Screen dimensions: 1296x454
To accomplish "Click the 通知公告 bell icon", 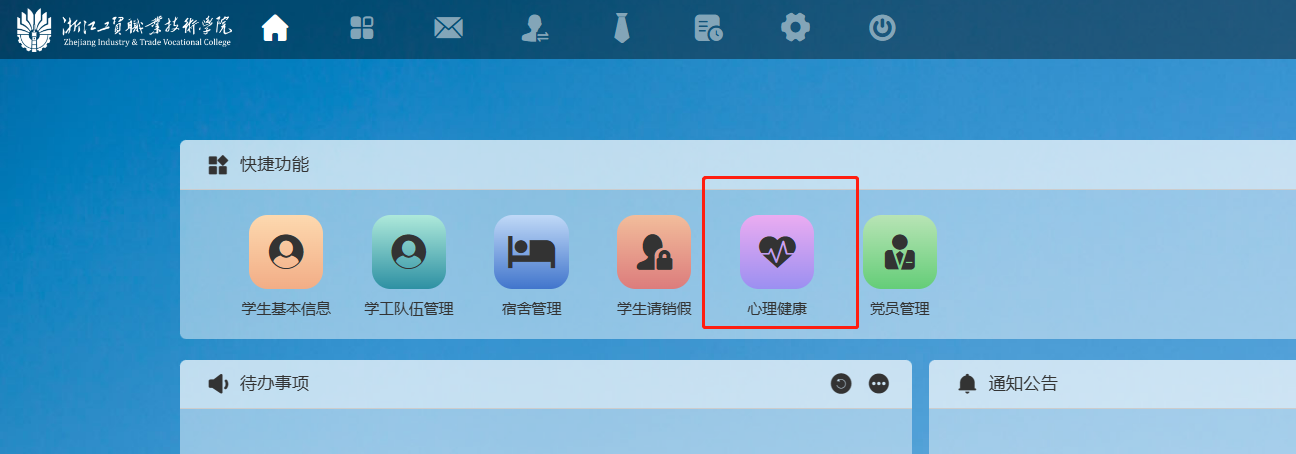I will tap(967, 383).
